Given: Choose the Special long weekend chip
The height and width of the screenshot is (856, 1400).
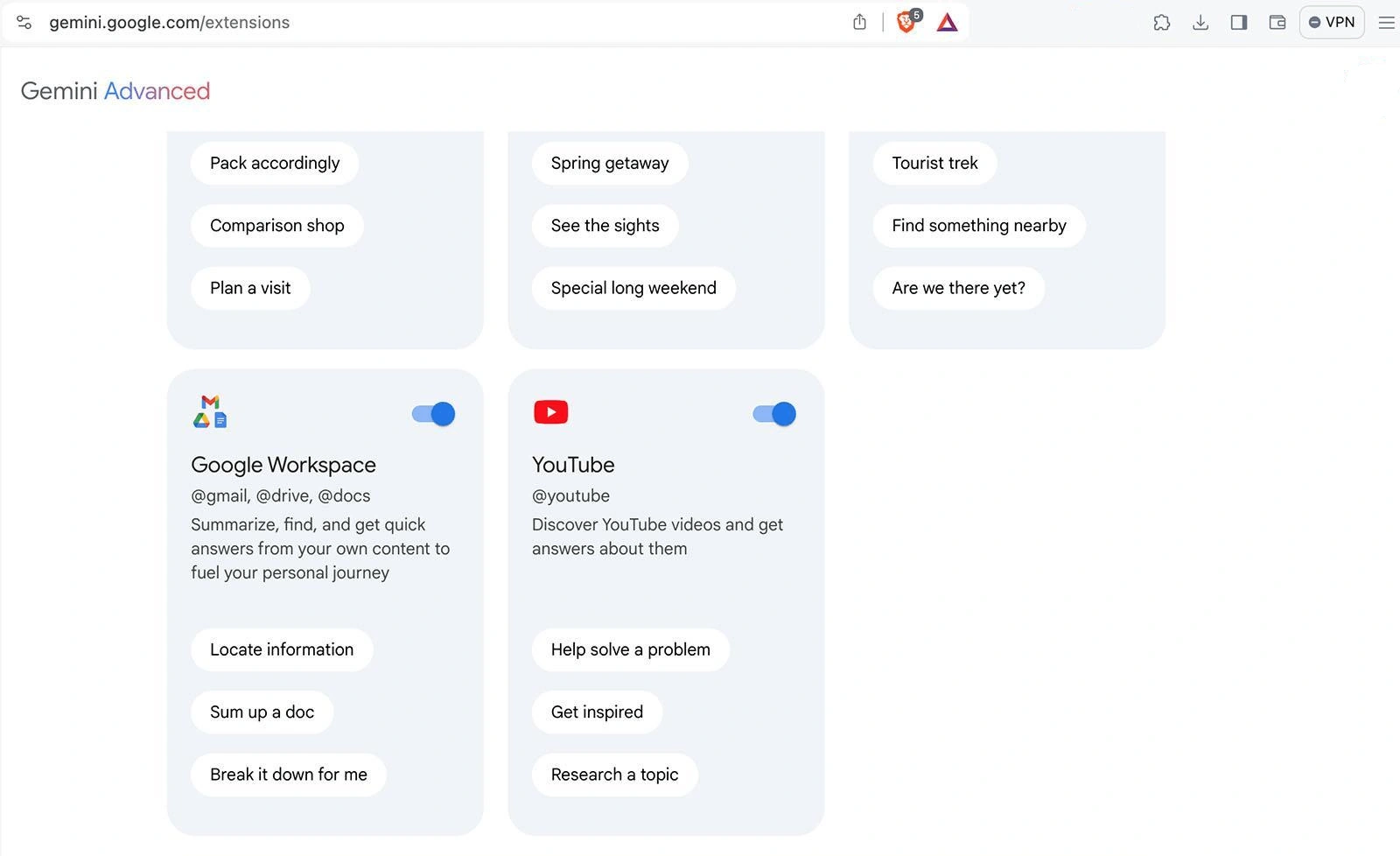Looking at the screenshot, I should [x=633, y=288].
